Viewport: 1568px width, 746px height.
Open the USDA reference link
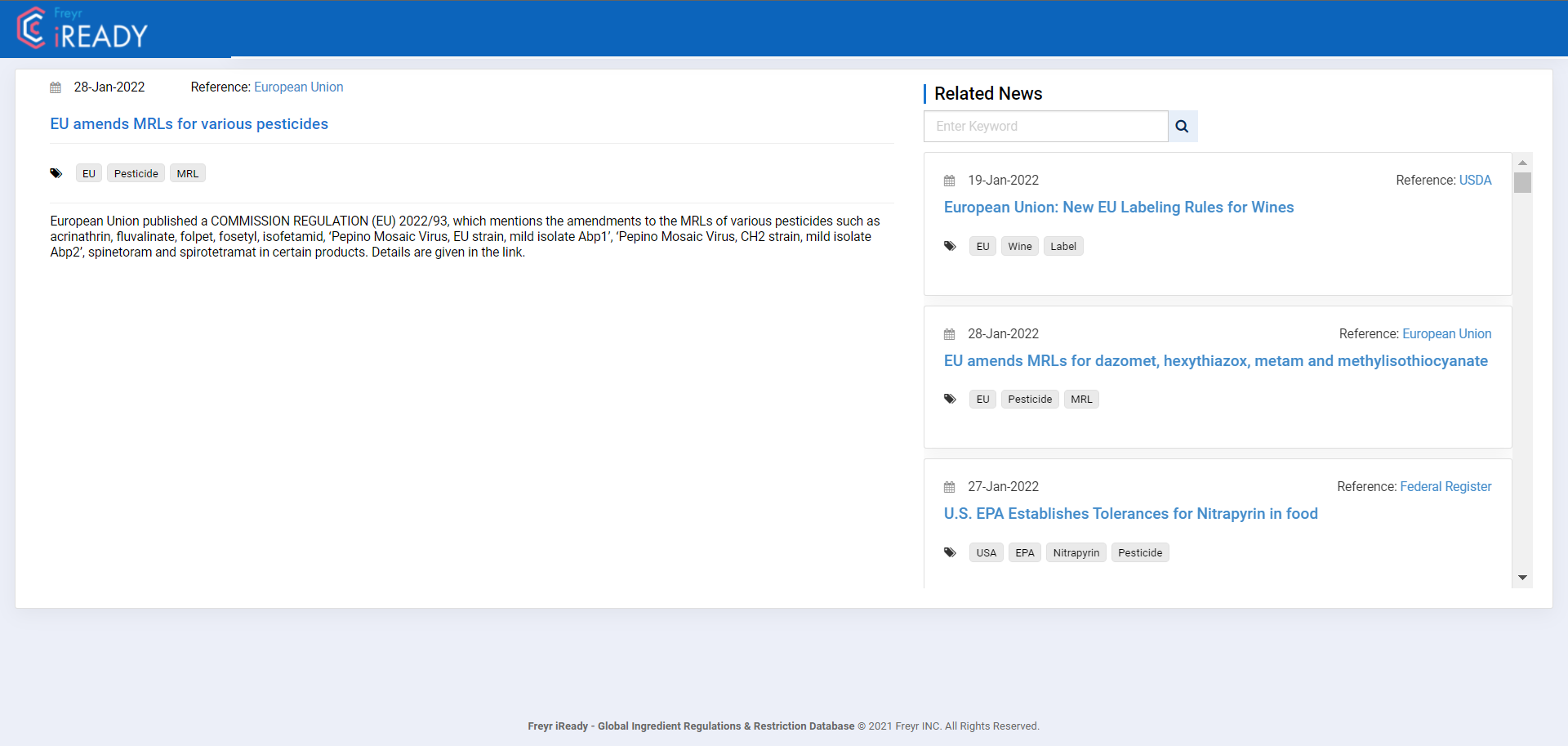tap(1475, 180)
